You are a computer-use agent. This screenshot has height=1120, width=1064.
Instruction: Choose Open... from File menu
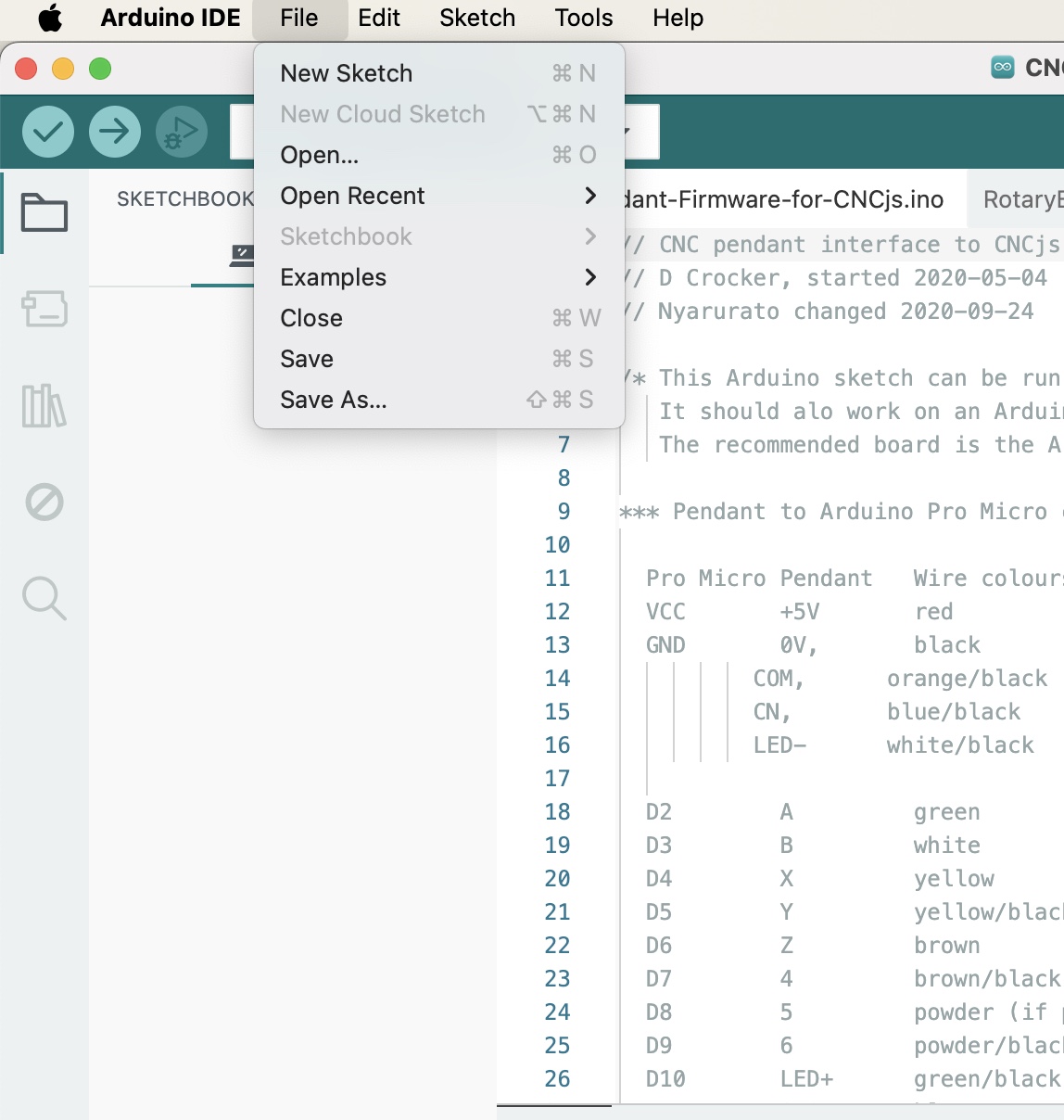coord(439,155)
